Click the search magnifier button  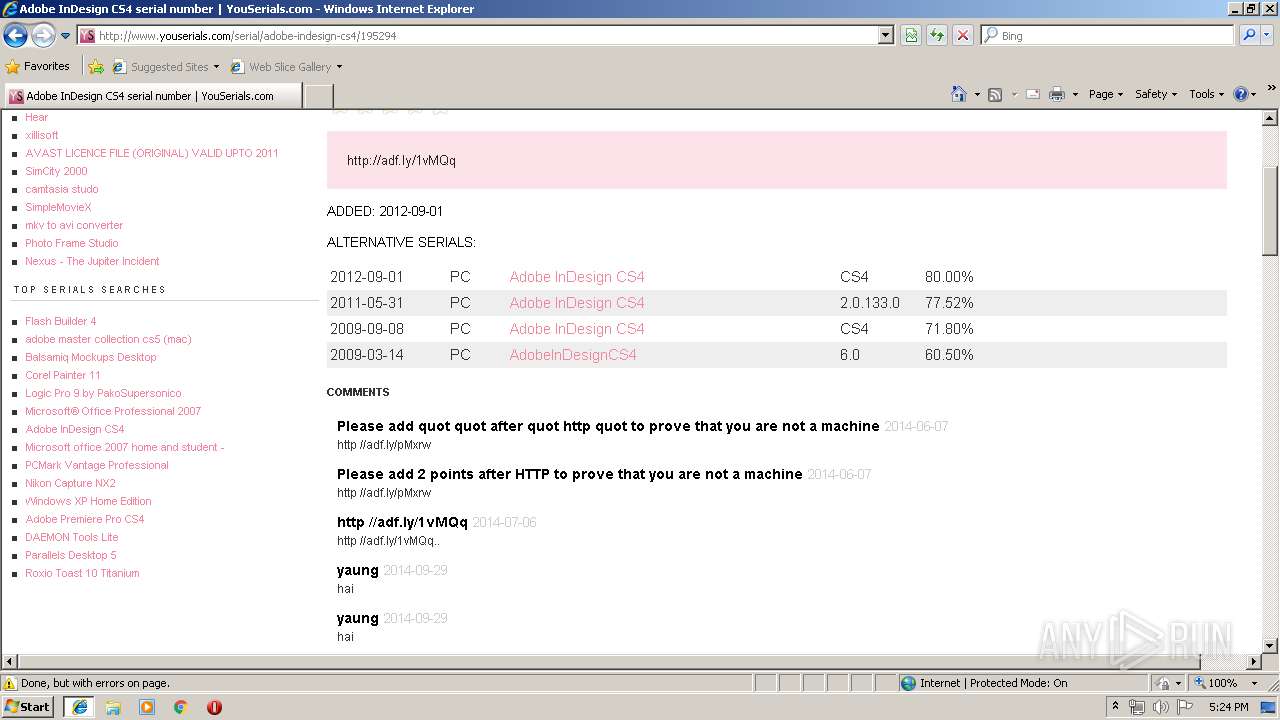(x=1248, y=35)
